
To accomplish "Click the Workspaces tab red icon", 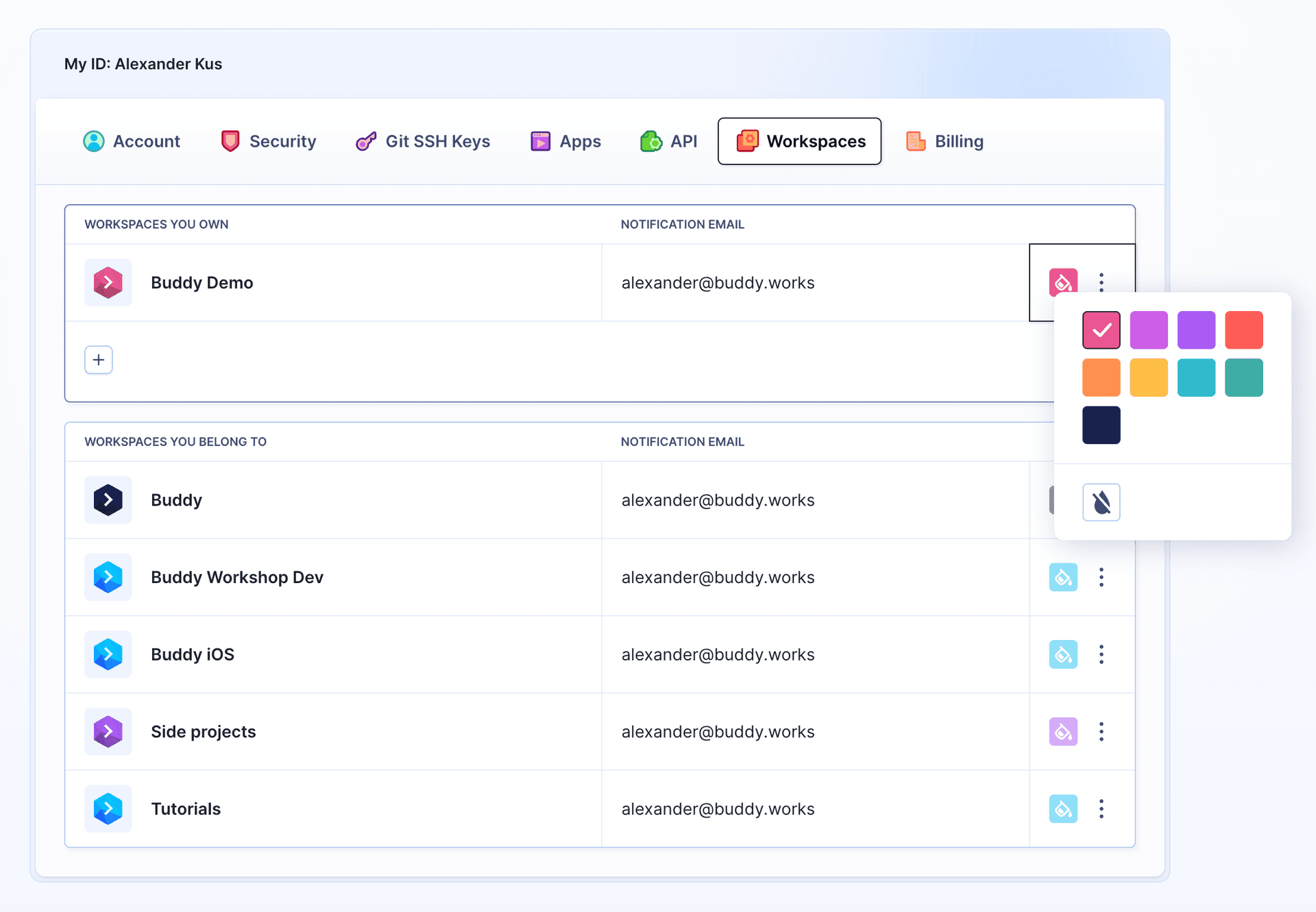I will (748, 141).
